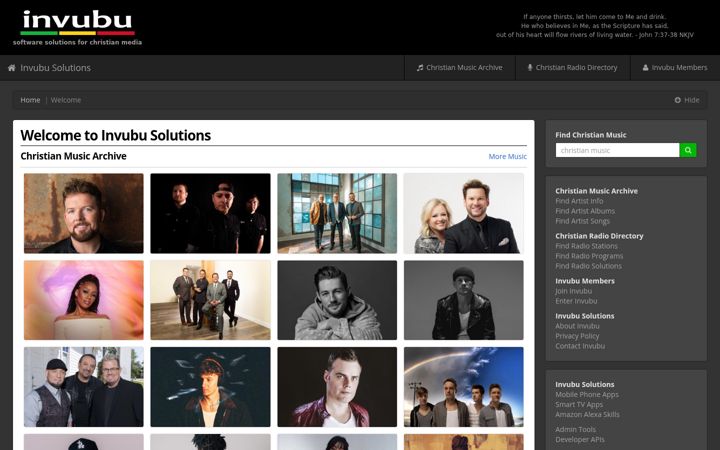This screenshot has width=720, height=450.
Task: Click sidebar heading Invubu Members
Action: pyautogui.click(x=585, y=281)
